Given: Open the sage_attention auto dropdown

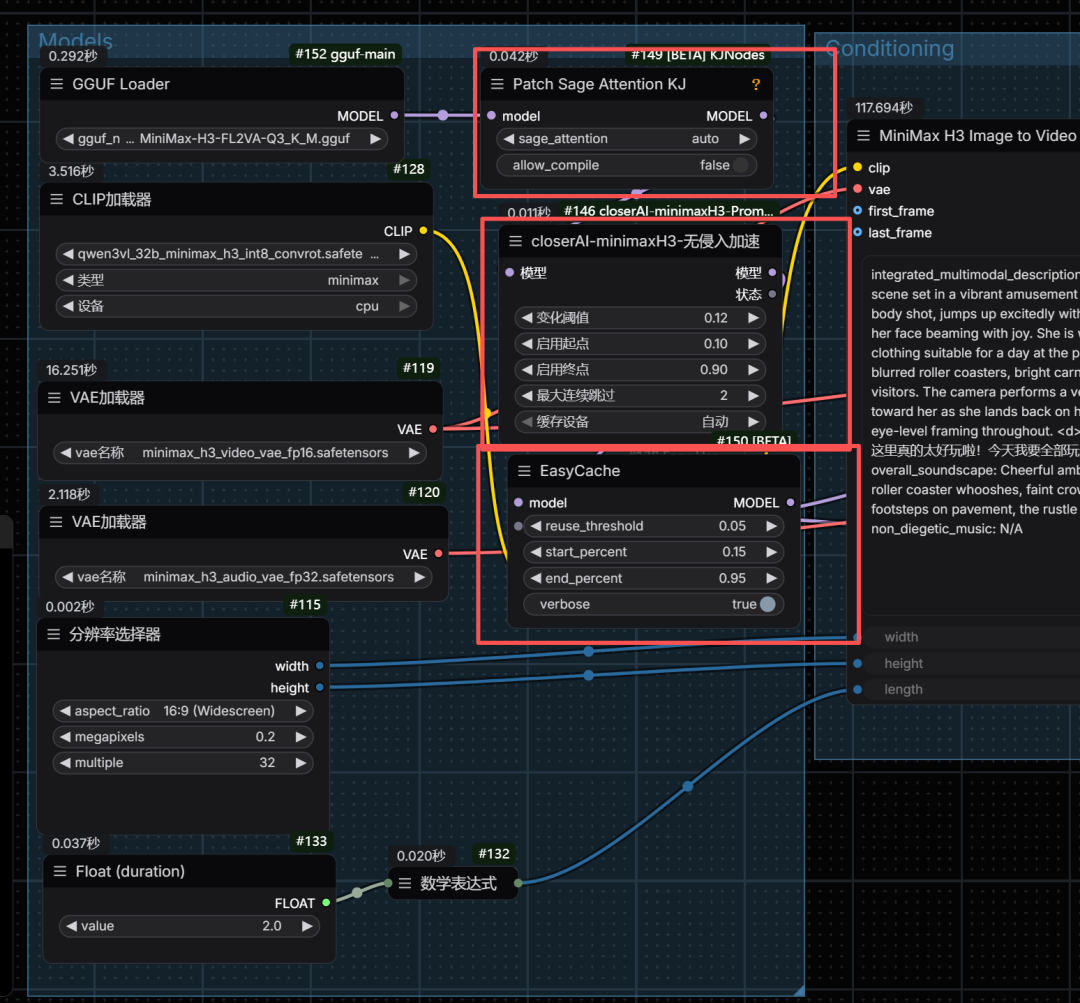Looking at the screenshot, I should pyautogui.click(x=626, y=138).
